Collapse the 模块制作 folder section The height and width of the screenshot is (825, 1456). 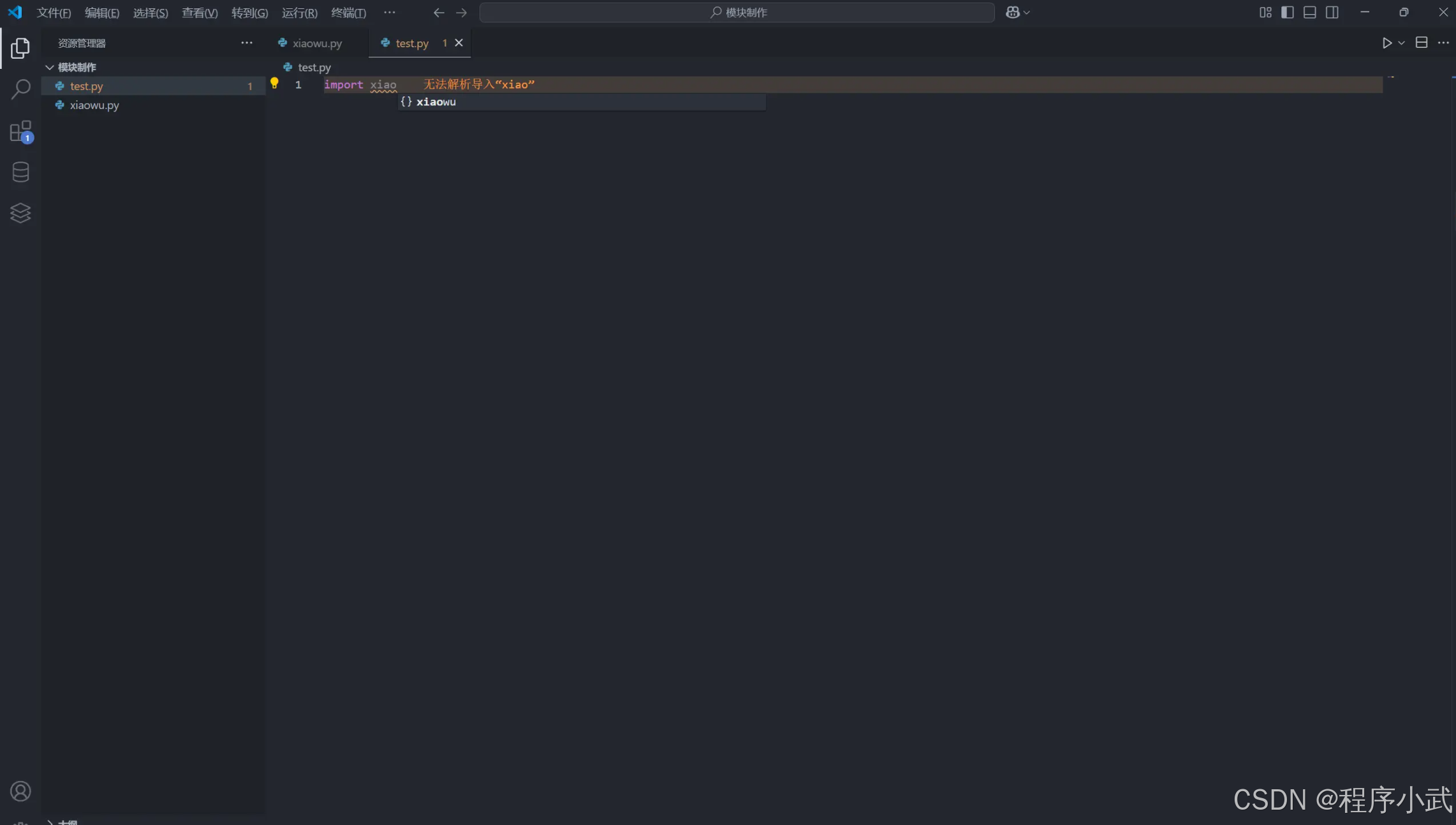pyautogui.click(x=50, y=67)
